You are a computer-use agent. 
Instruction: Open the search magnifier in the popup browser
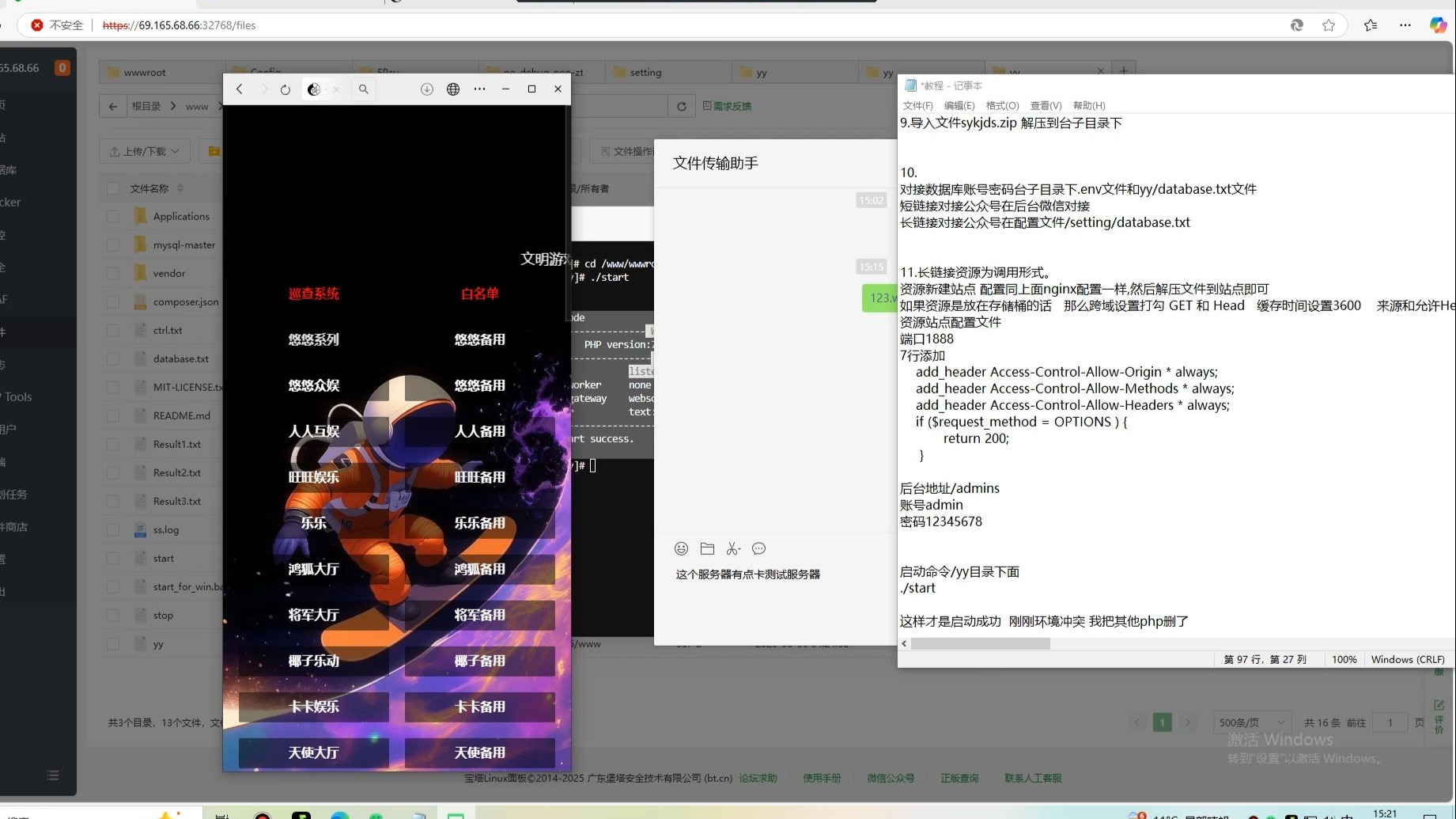[x=364, y=89]
